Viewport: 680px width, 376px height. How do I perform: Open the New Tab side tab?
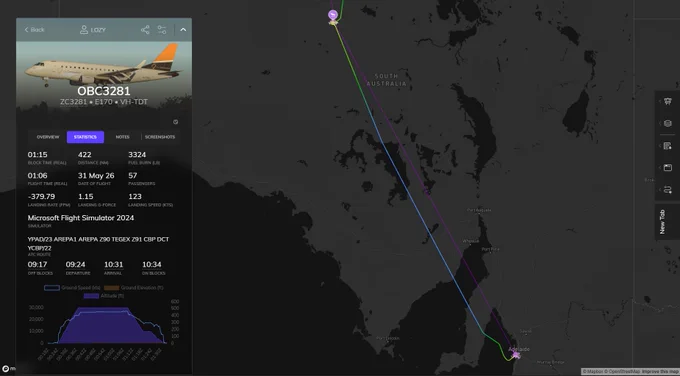[662, 222]
